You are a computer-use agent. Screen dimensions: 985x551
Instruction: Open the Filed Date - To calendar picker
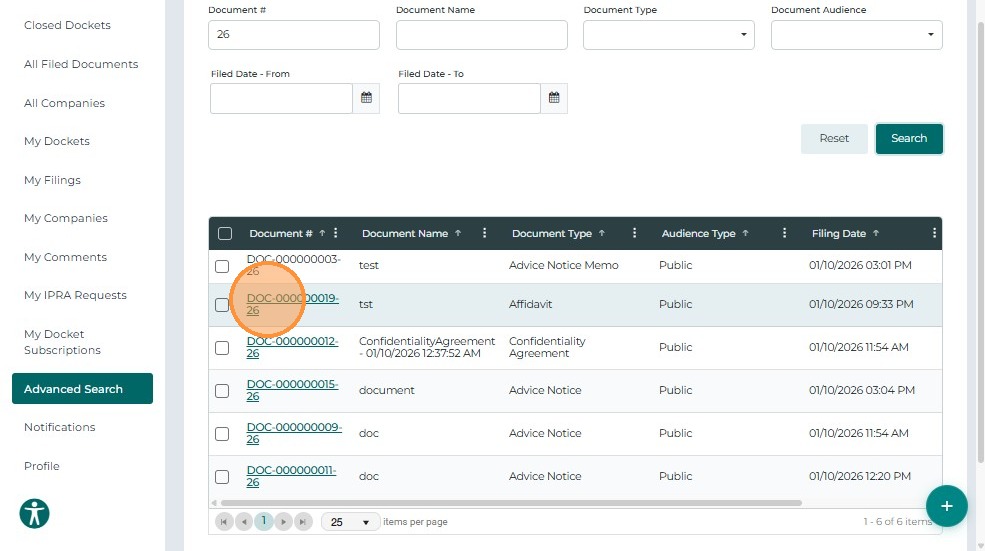coord(553,98)
